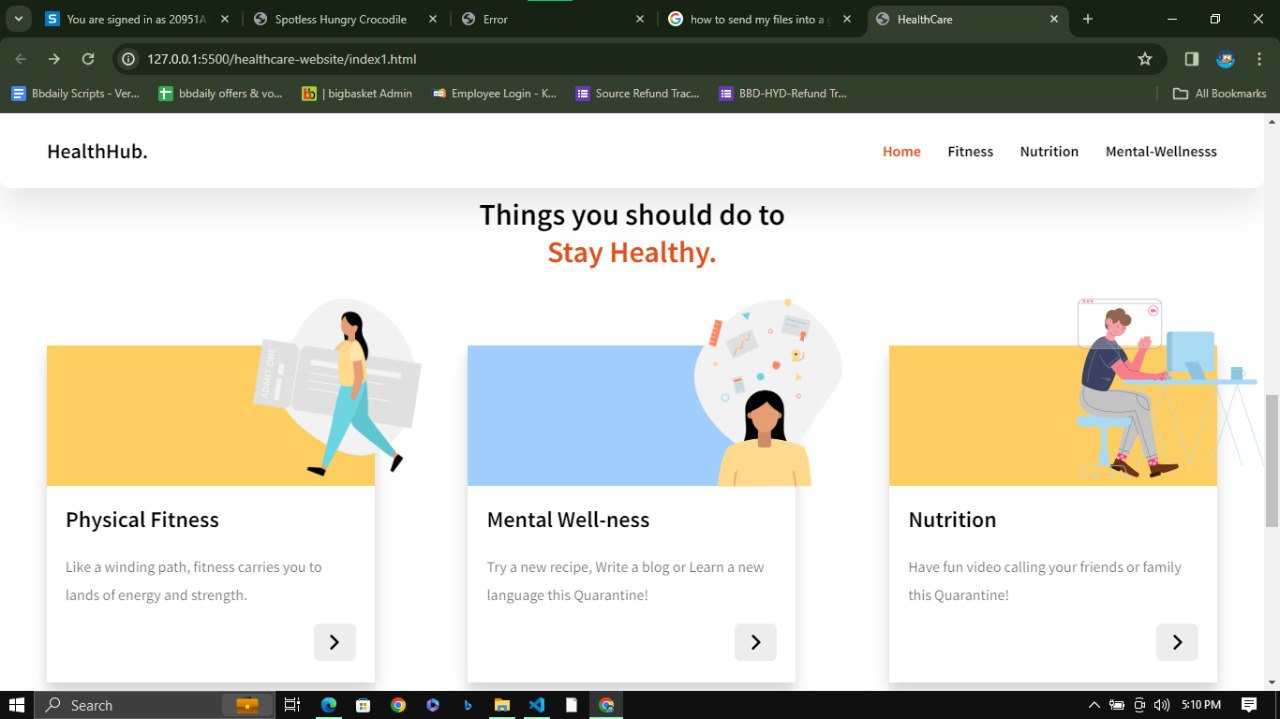Viewport: 1280px width, 719px height.
Task: Select the VS Code icon on the taskbar
Action: tap(536, 705)
